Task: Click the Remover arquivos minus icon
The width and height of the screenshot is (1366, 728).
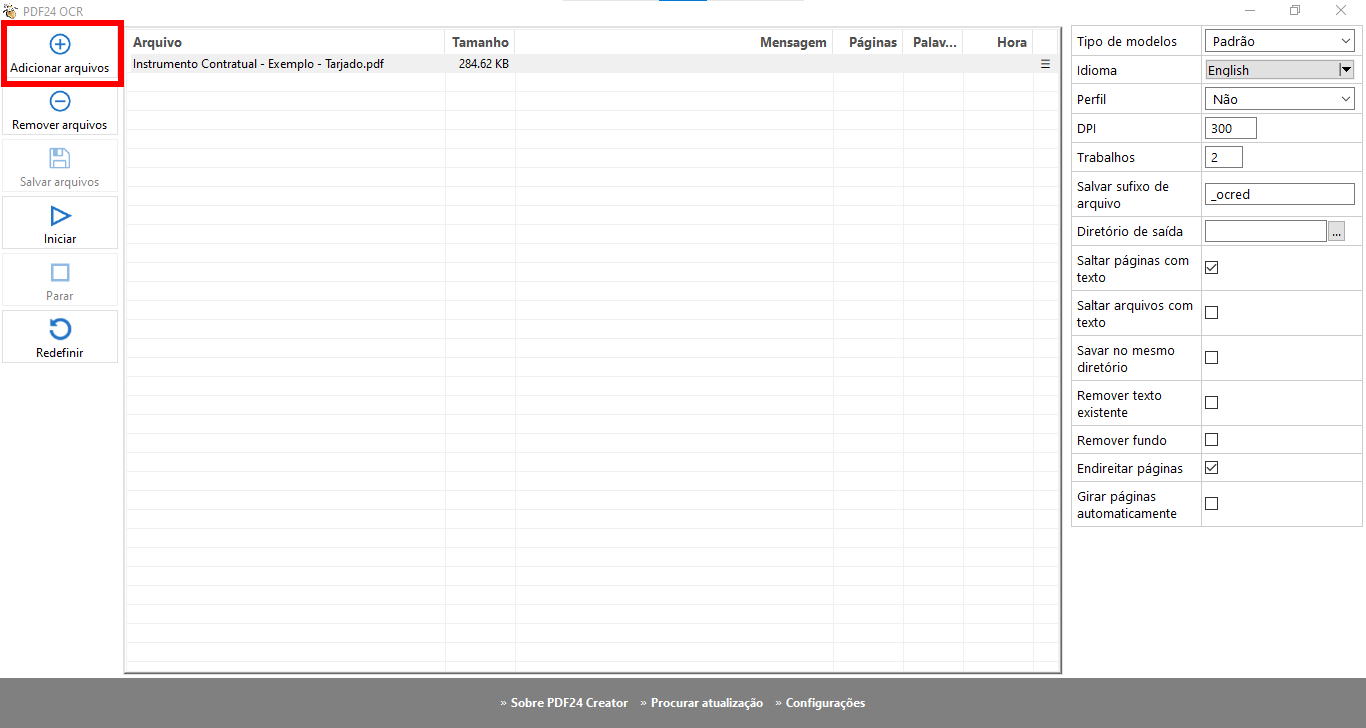Action: coord(60,101)
